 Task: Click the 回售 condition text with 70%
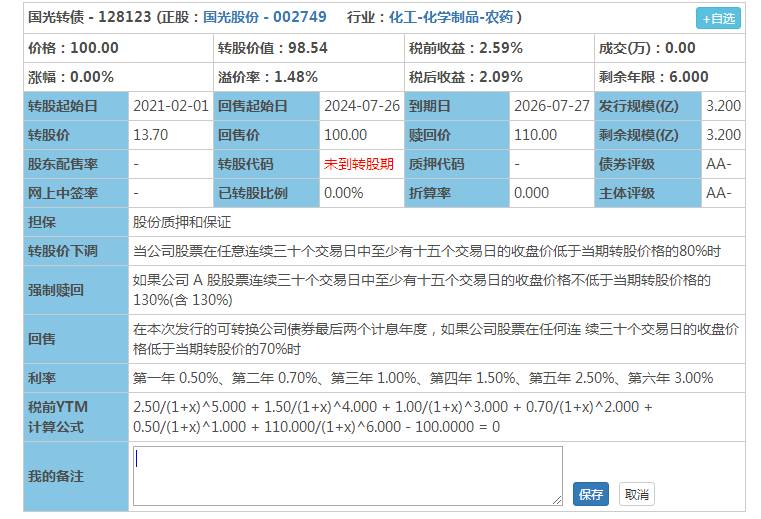point(436,339)
